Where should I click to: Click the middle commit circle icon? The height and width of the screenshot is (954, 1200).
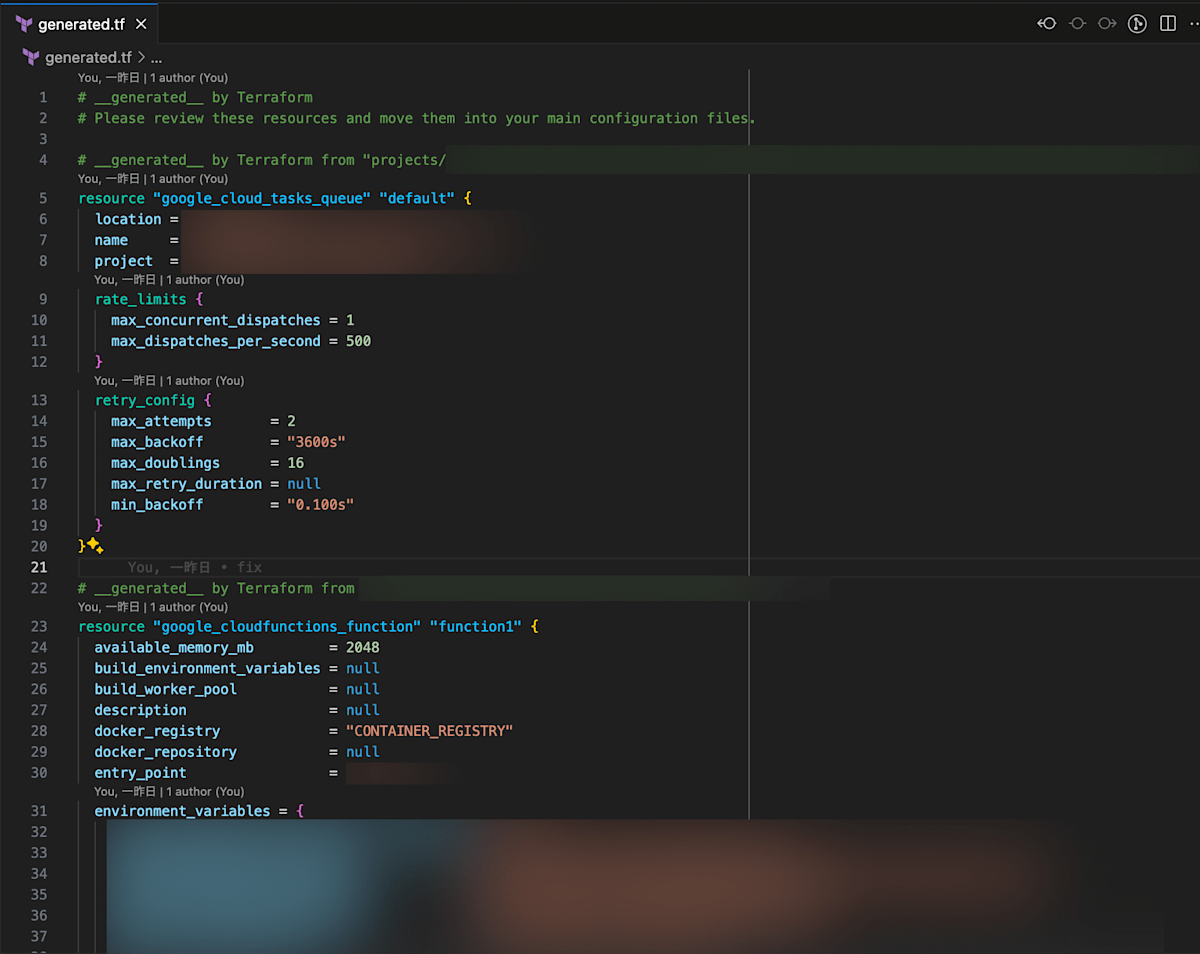tap(1077, 23)
